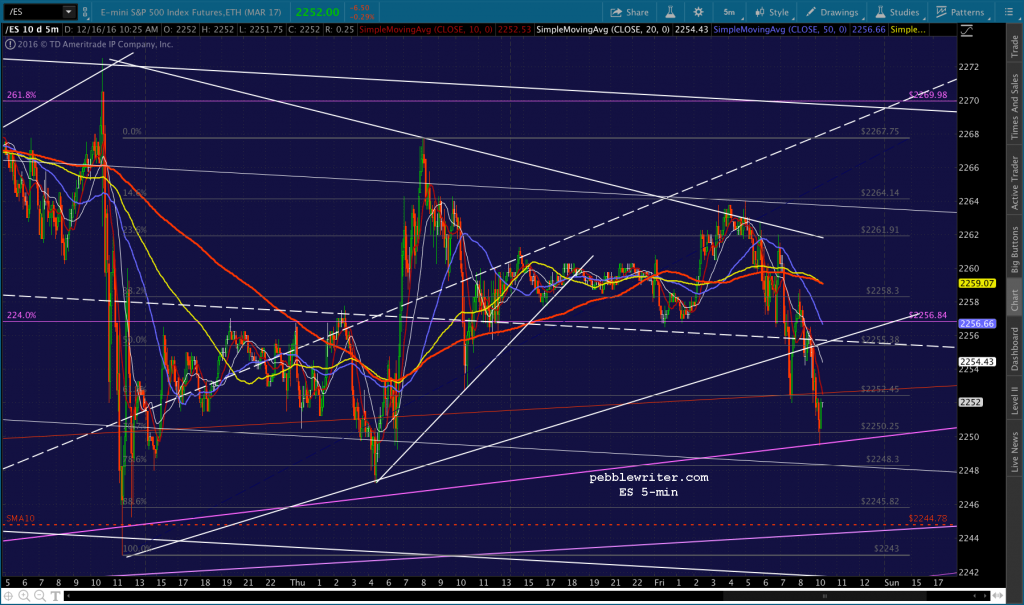
Task: Open chart settings gear icon
Action: coord(698,12)
